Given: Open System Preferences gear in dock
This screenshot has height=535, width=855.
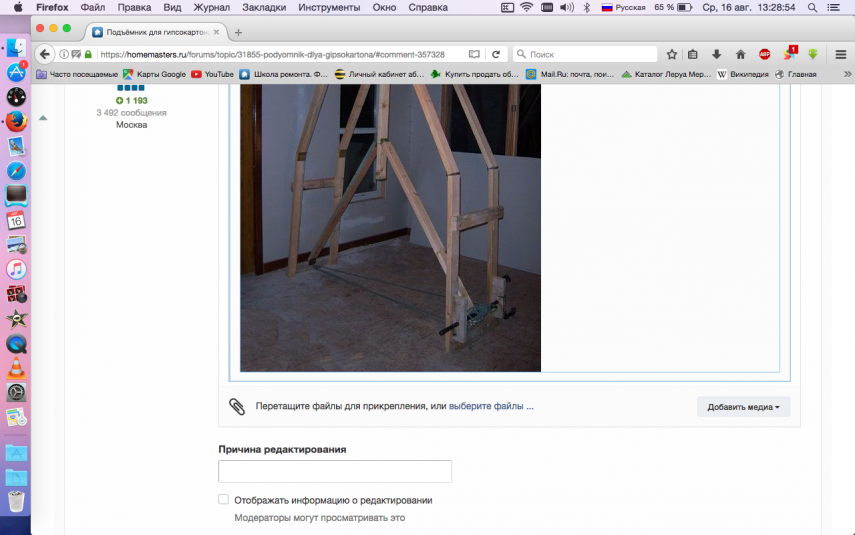Looking at the screenshot, I should [x=16, y=393].
